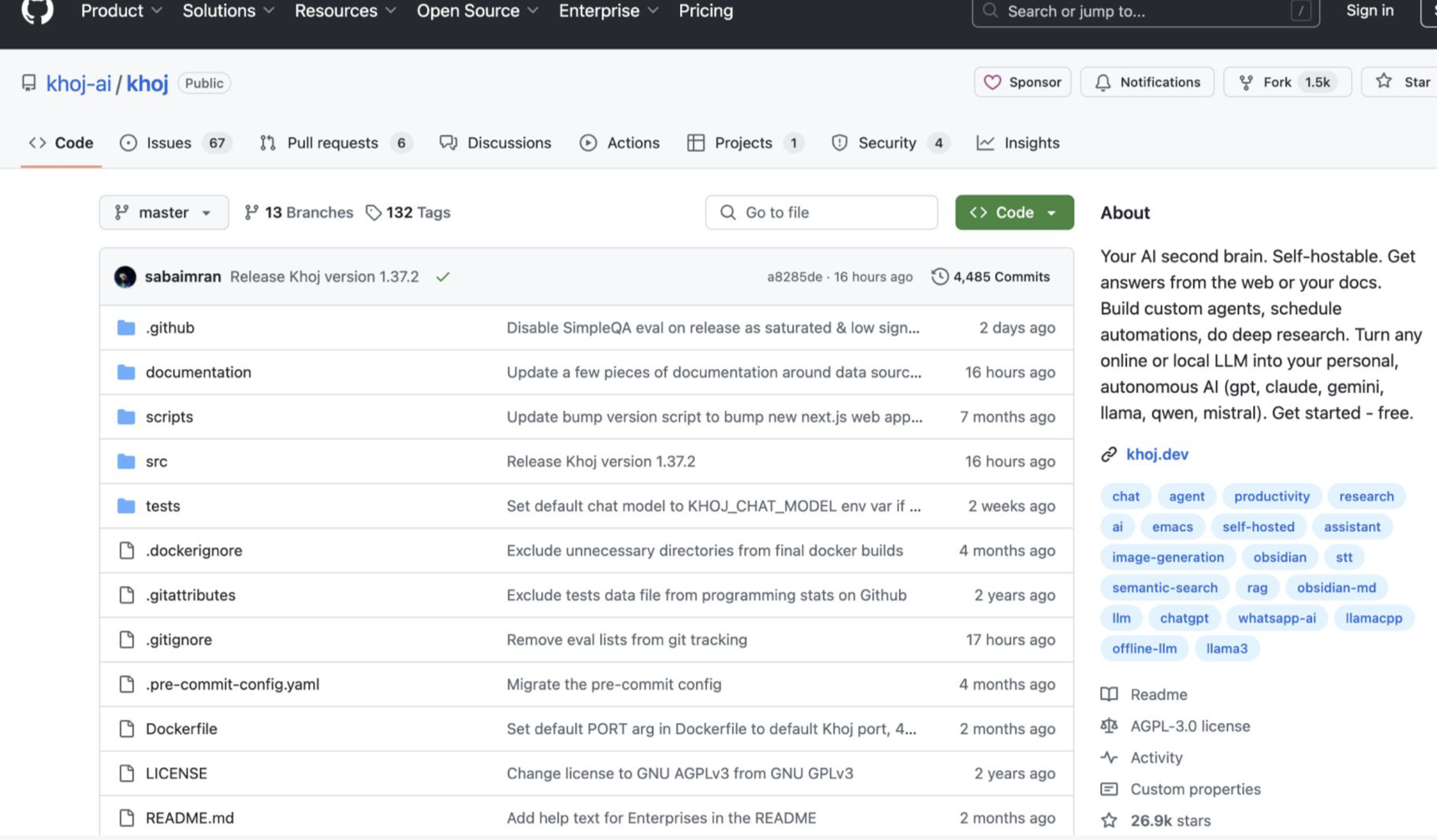Open the documentation folder
1437x840 pixels.
pos(198,372)
